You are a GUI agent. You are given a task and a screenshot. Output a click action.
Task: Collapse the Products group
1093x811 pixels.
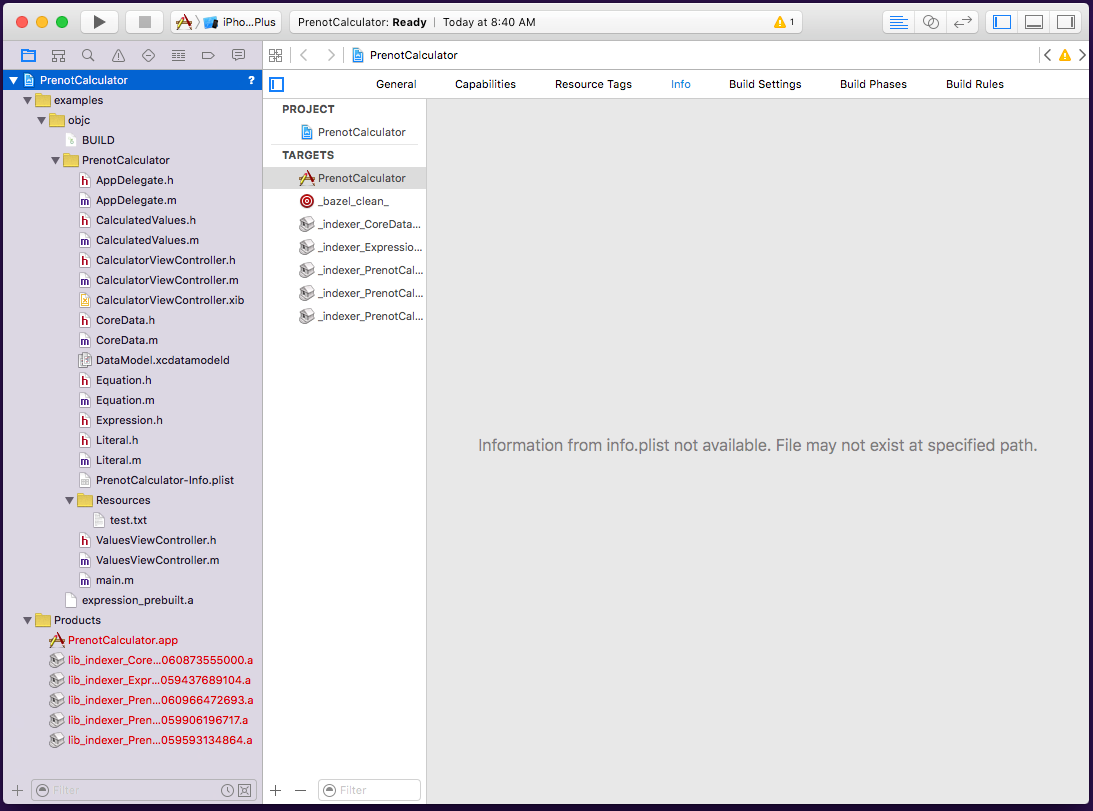28,621
